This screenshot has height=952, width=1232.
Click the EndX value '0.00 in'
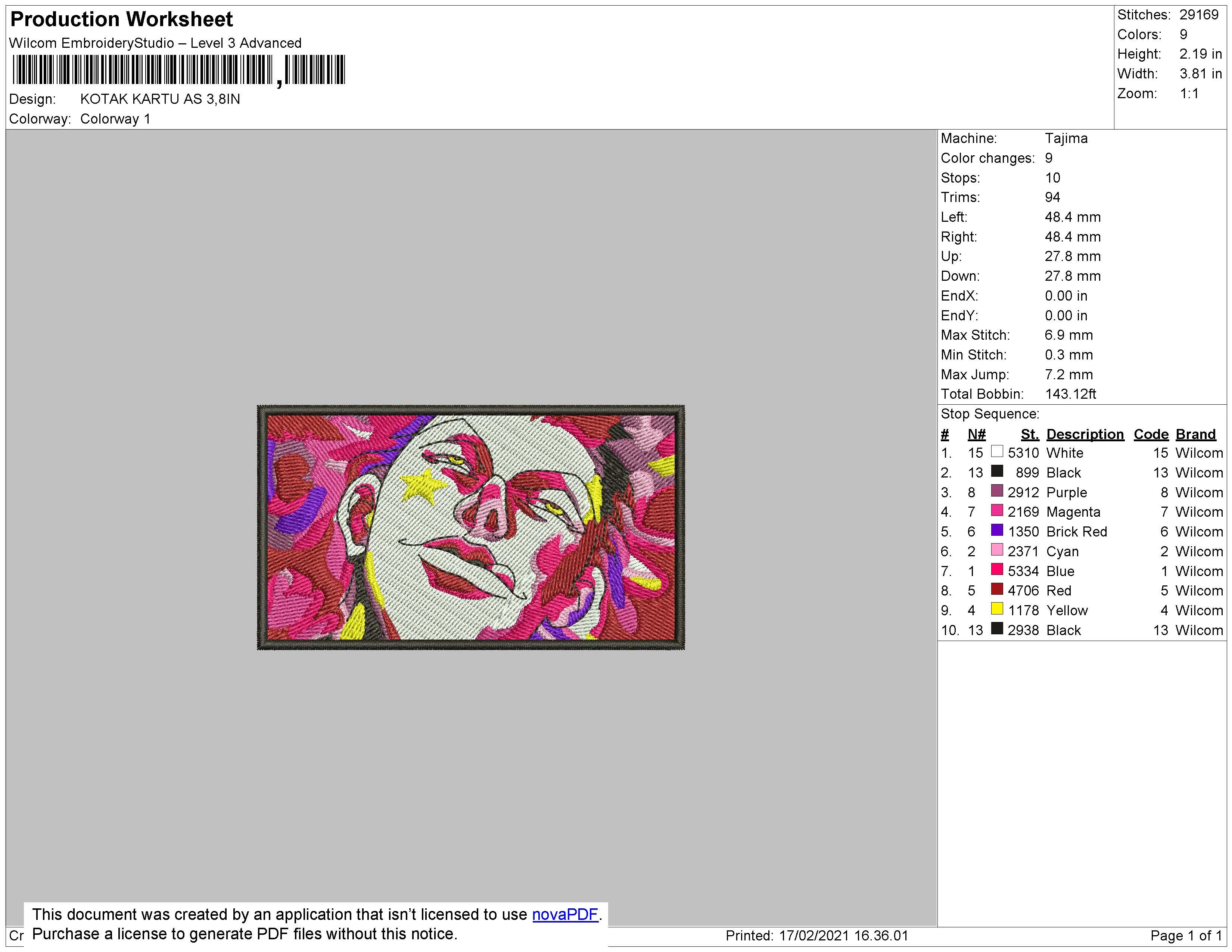click(x=1066, y=296)
